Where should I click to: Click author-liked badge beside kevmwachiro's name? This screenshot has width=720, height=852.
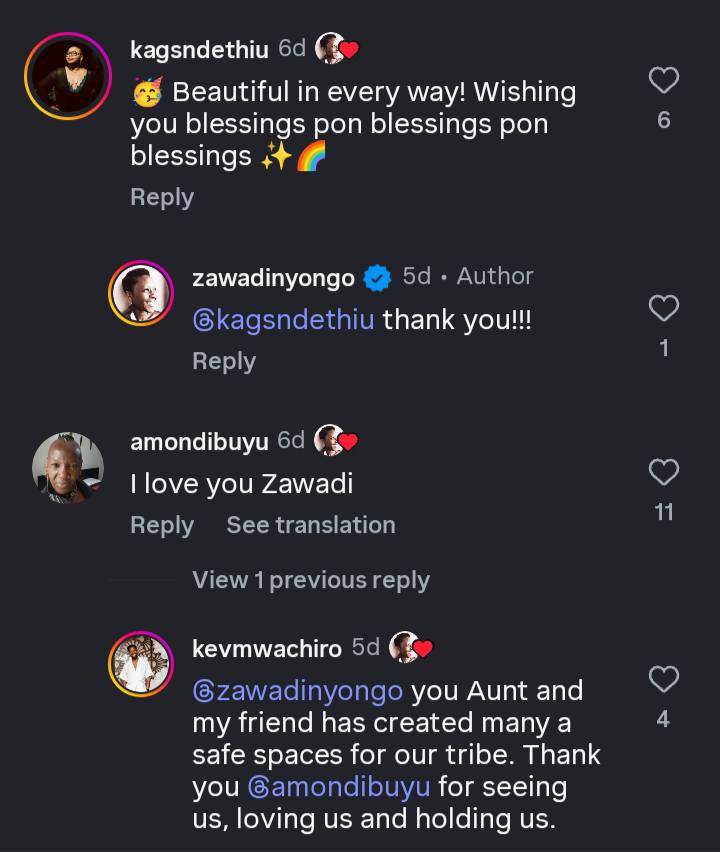[x=410, y=648]
